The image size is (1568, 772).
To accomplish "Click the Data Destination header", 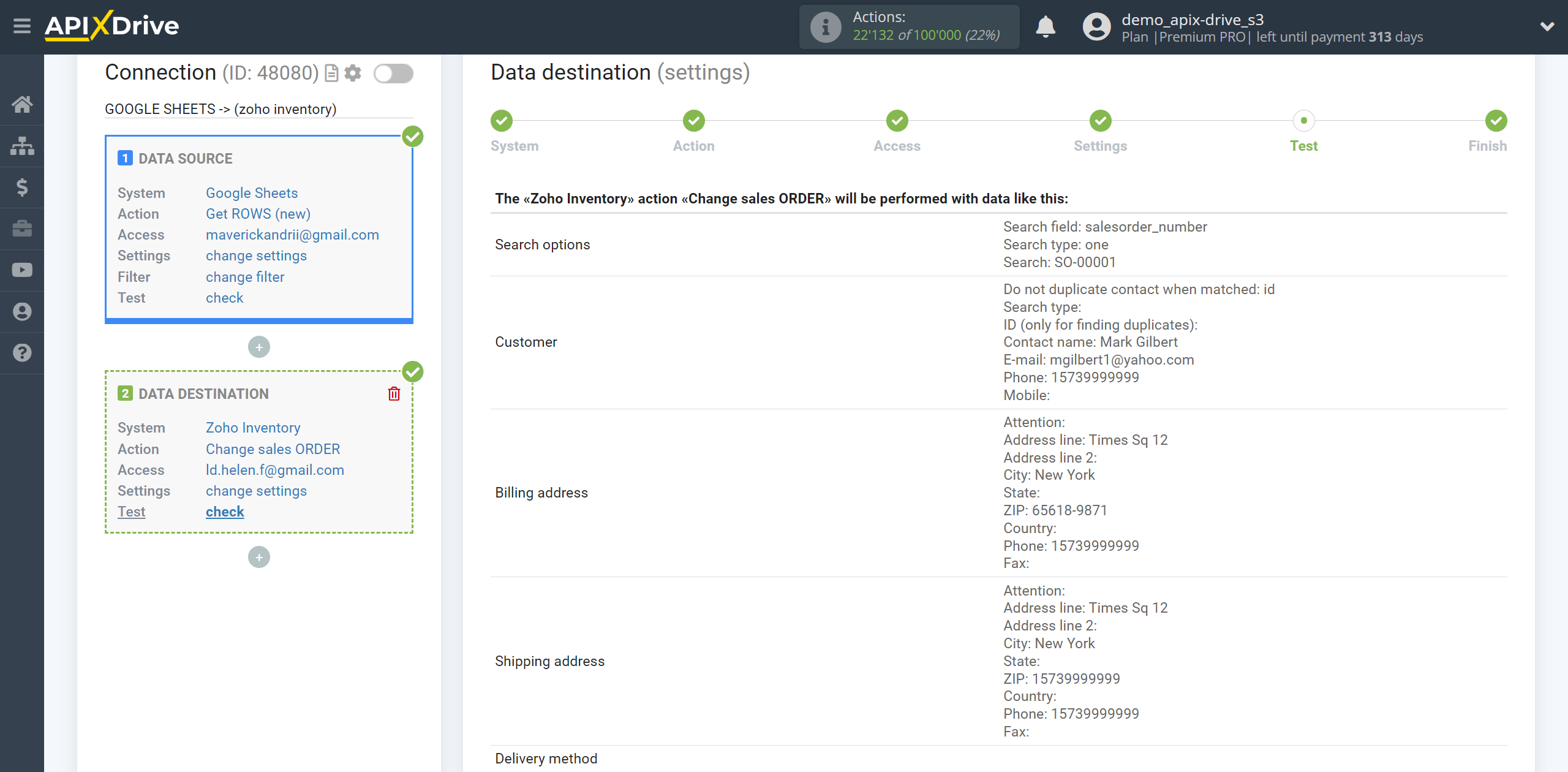I will click(203, 394).
